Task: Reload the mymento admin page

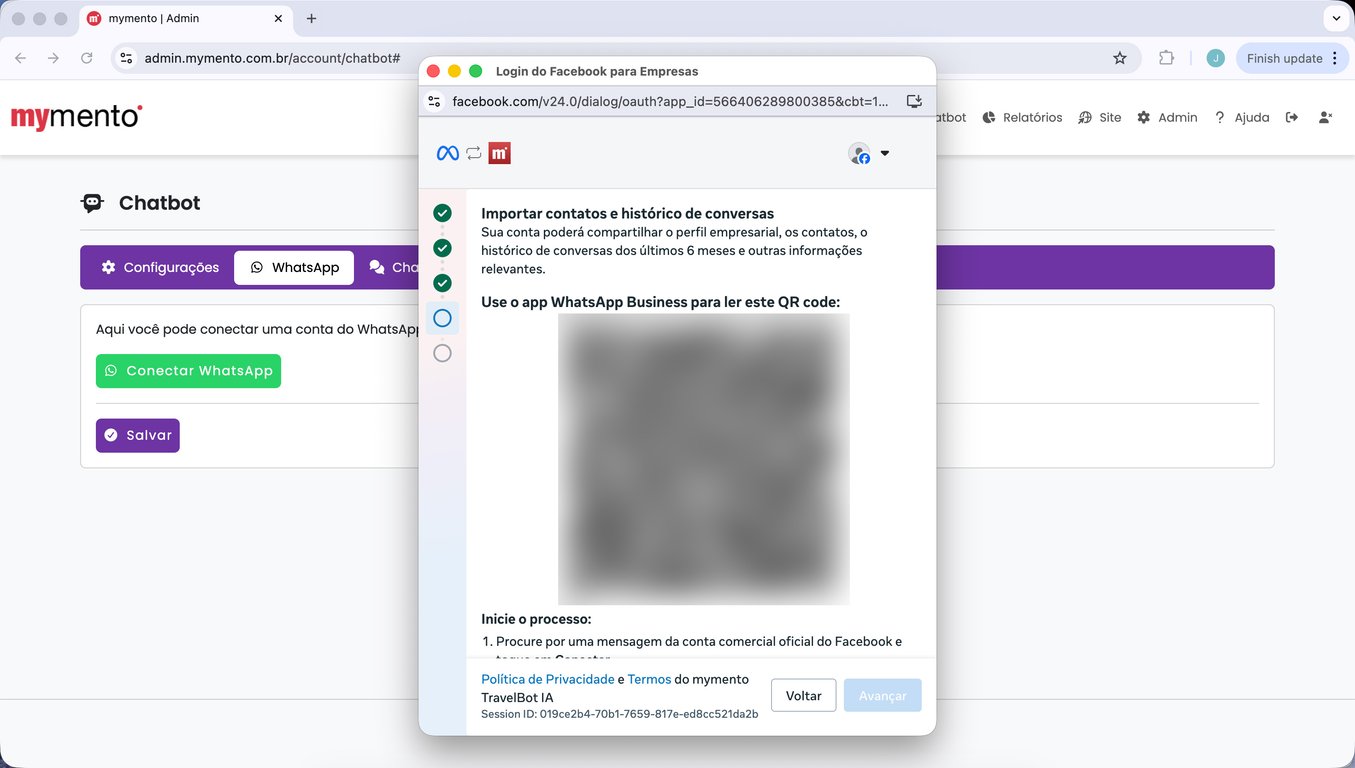Action: coord(86,58)
